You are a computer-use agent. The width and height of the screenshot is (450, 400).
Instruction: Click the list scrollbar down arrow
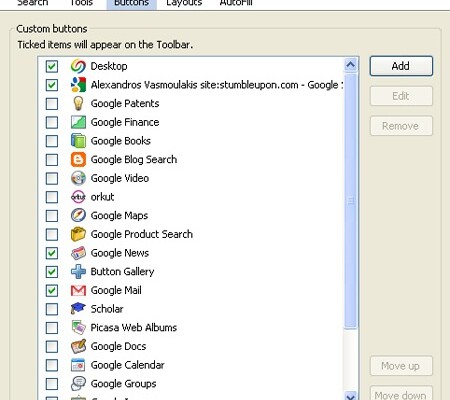click(x=350, y=396)
